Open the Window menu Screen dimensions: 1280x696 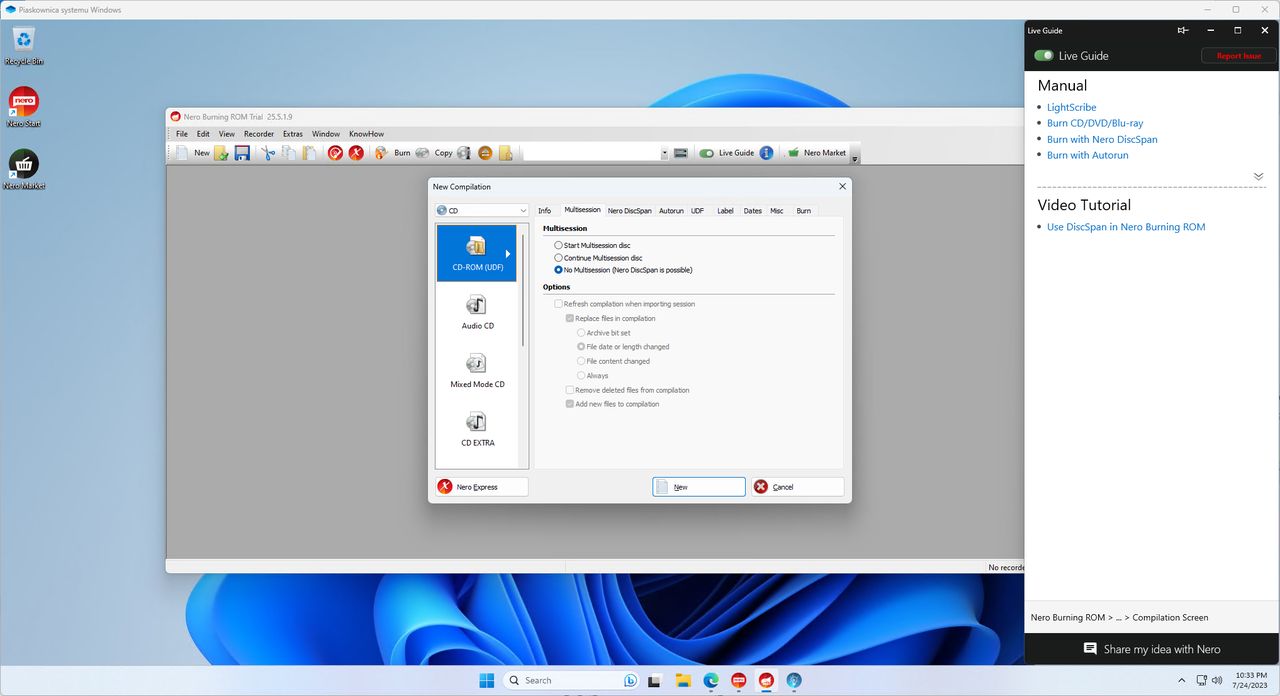coord(326,133)
